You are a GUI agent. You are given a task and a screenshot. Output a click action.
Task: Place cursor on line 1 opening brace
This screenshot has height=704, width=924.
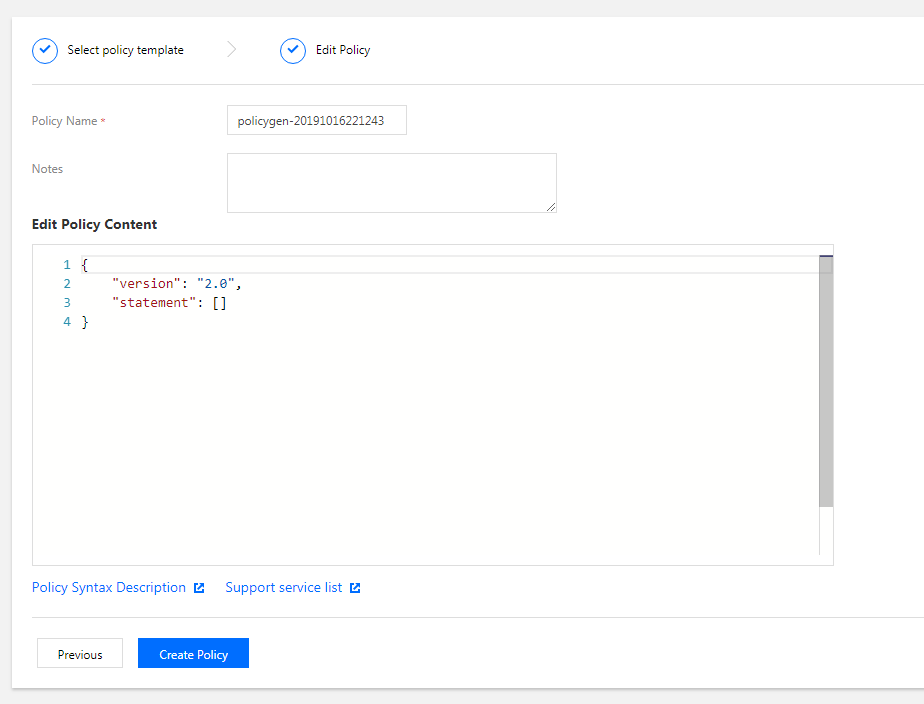pyautogui.click(x=85, y=265)
